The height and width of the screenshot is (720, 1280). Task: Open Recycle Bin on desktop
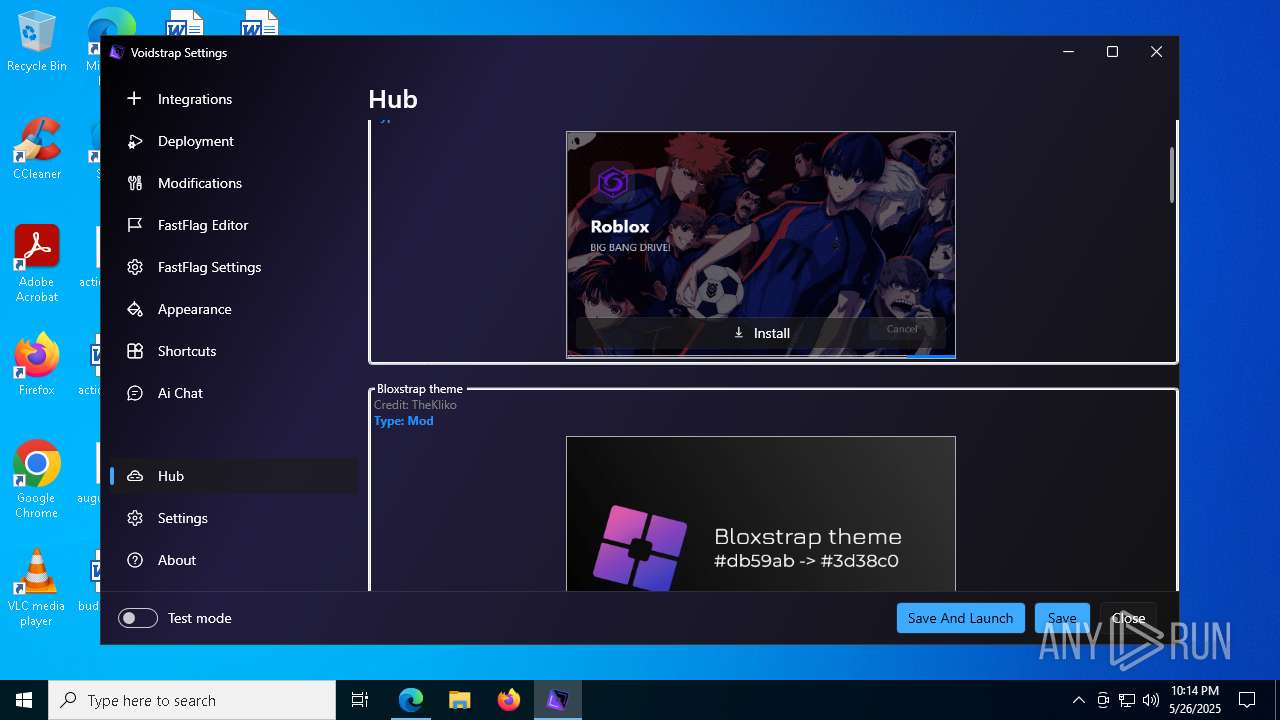(37, 42)
